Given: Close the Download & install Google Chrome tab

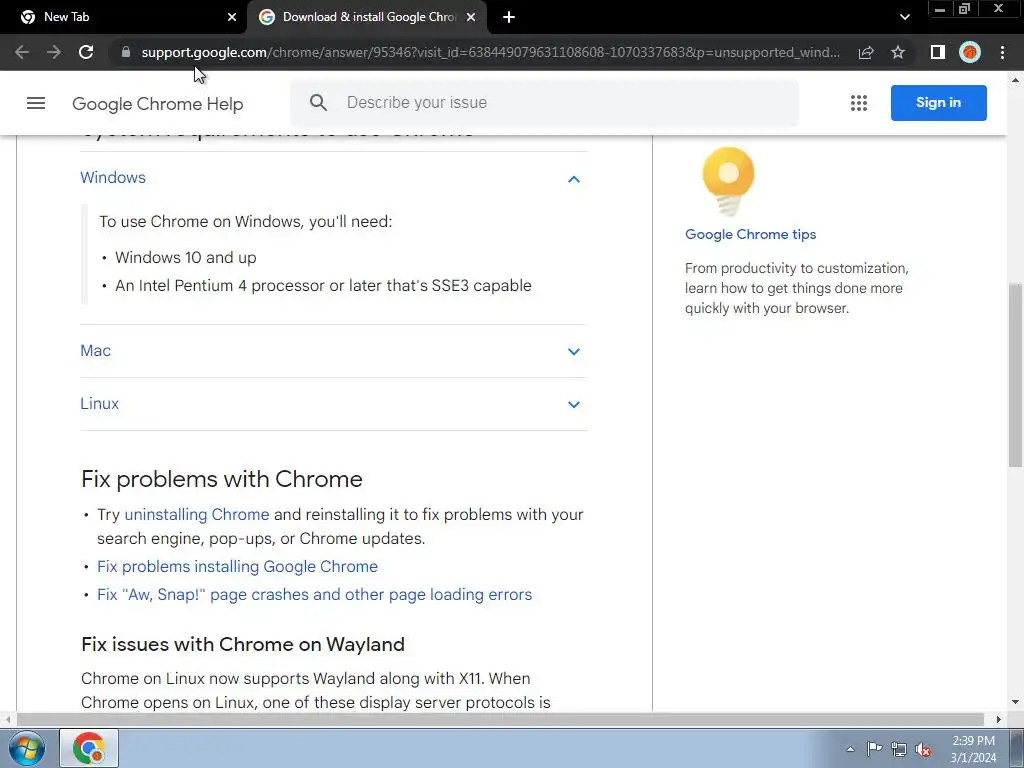Looking at the screenshot, I should [471, 17].
